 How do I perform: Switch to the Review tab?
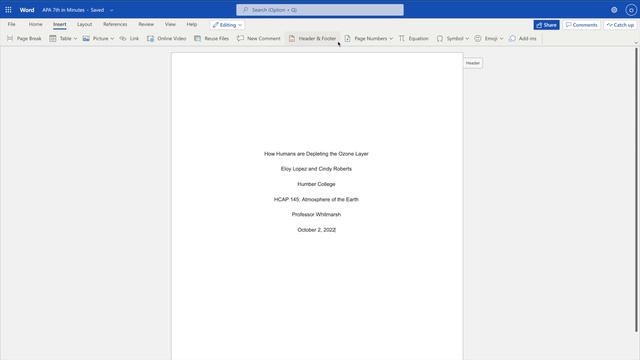tap(146, 24)
